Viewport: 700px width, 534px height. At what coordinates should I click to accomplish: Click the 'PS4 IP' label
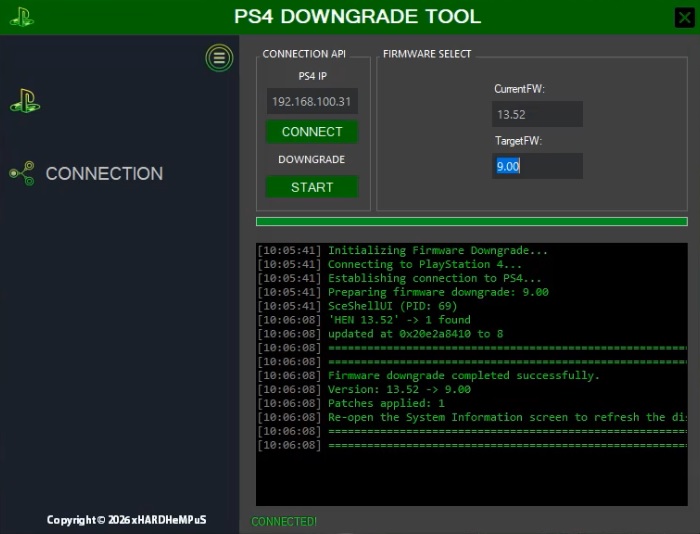click(x=312, y=76)
